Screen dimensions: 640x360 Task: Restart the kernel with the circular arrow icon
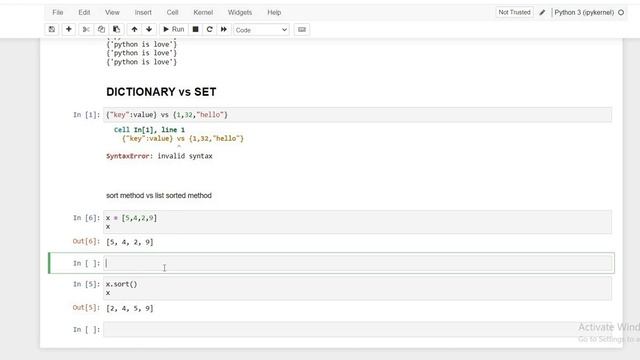[x=209, y=29]
